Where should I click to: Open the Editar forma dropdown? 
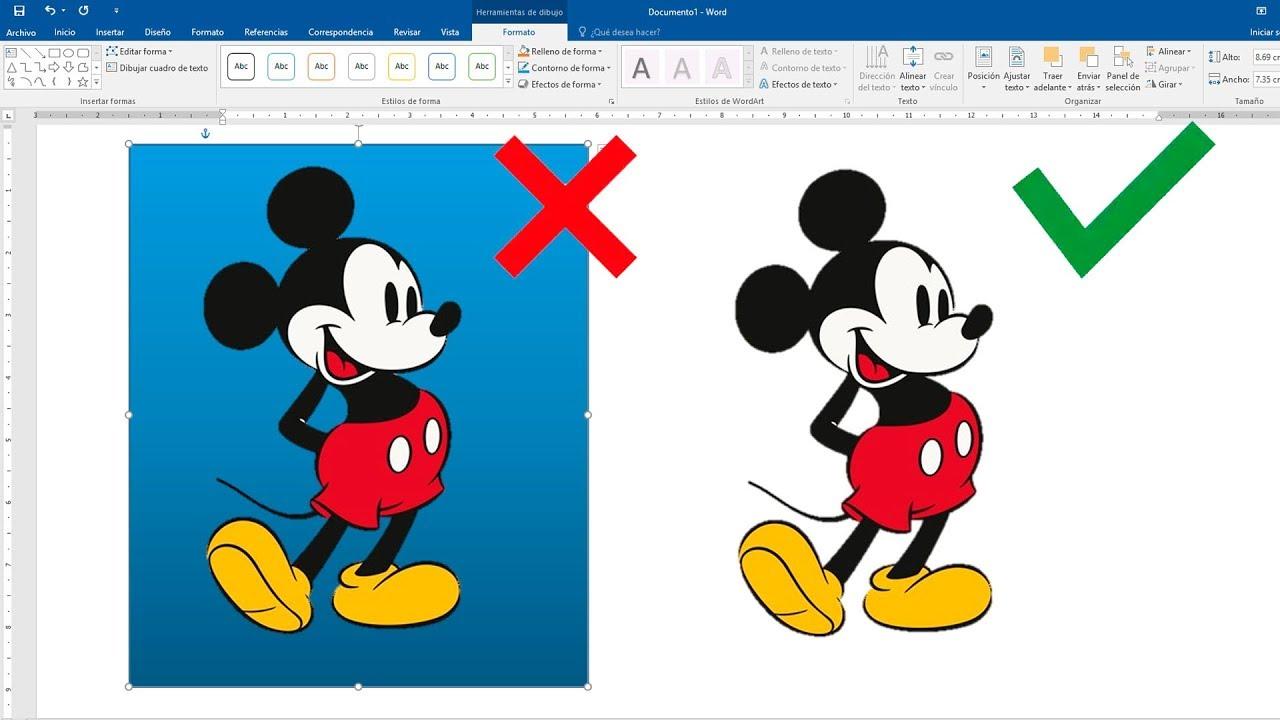click(x=144, y=51)
